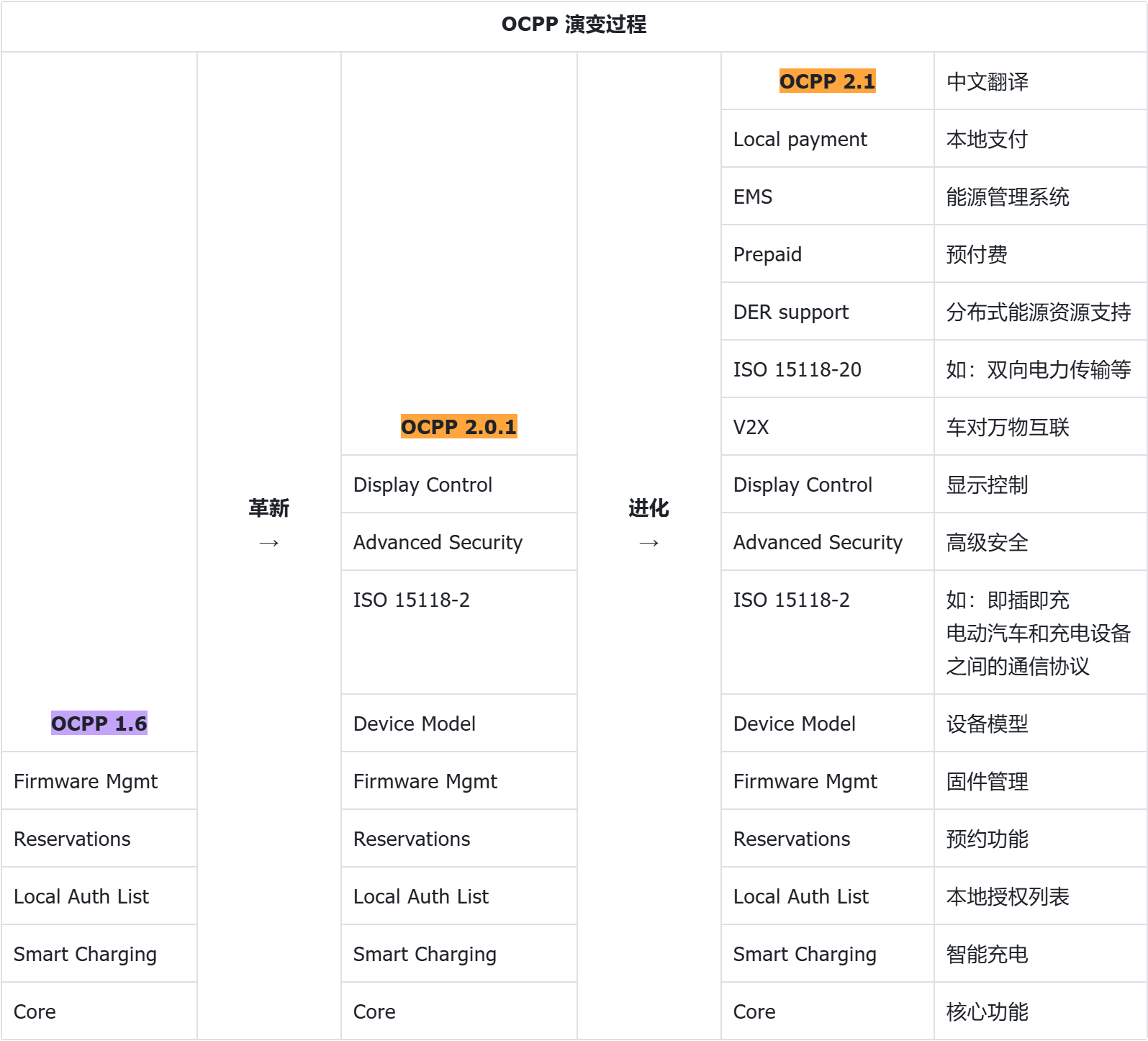Select the 固件管理 translation cell
This screenshot has width=1148, height=1041.
point(987,781)
